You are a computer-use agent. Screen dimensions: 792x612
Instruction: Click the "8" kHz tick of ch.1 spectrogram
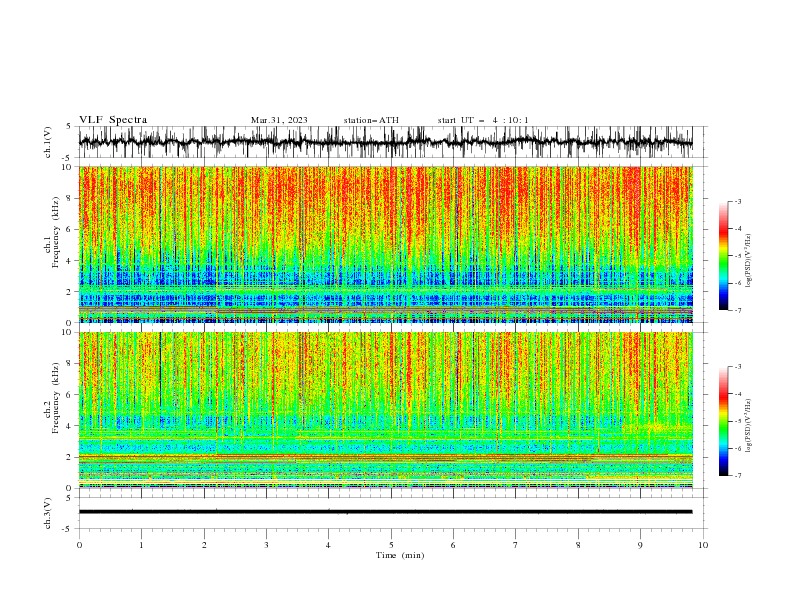tap(69, 198)
